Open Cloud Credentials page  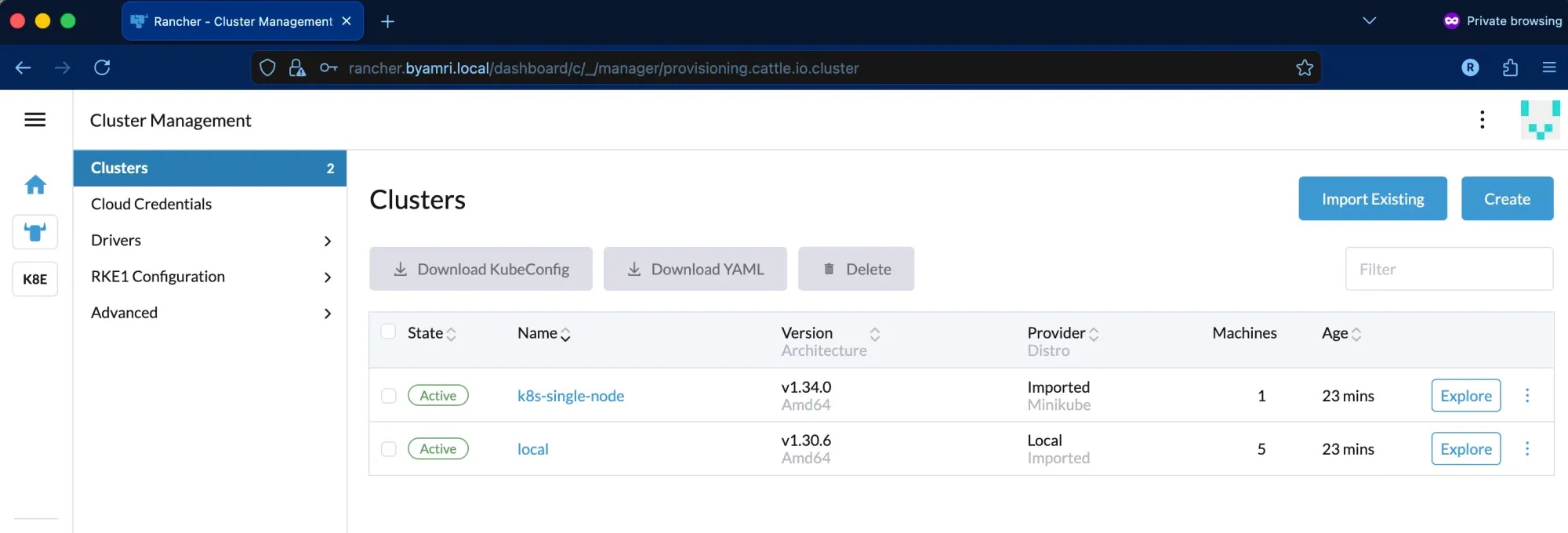151,204
